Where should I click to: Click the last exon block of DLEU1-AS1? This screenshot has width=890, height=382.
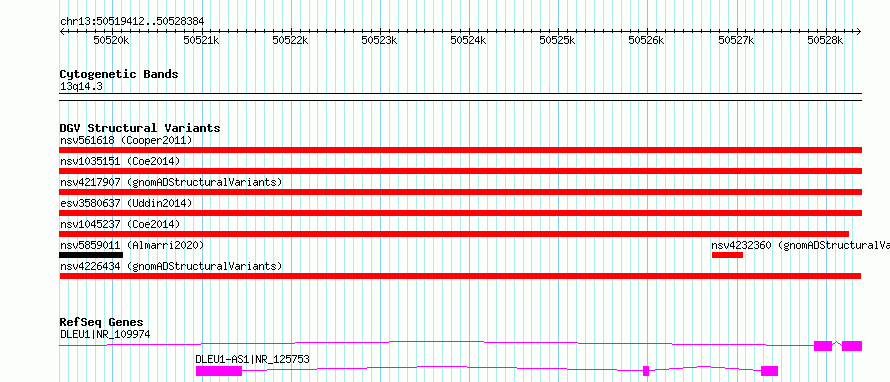coord(769,371)
